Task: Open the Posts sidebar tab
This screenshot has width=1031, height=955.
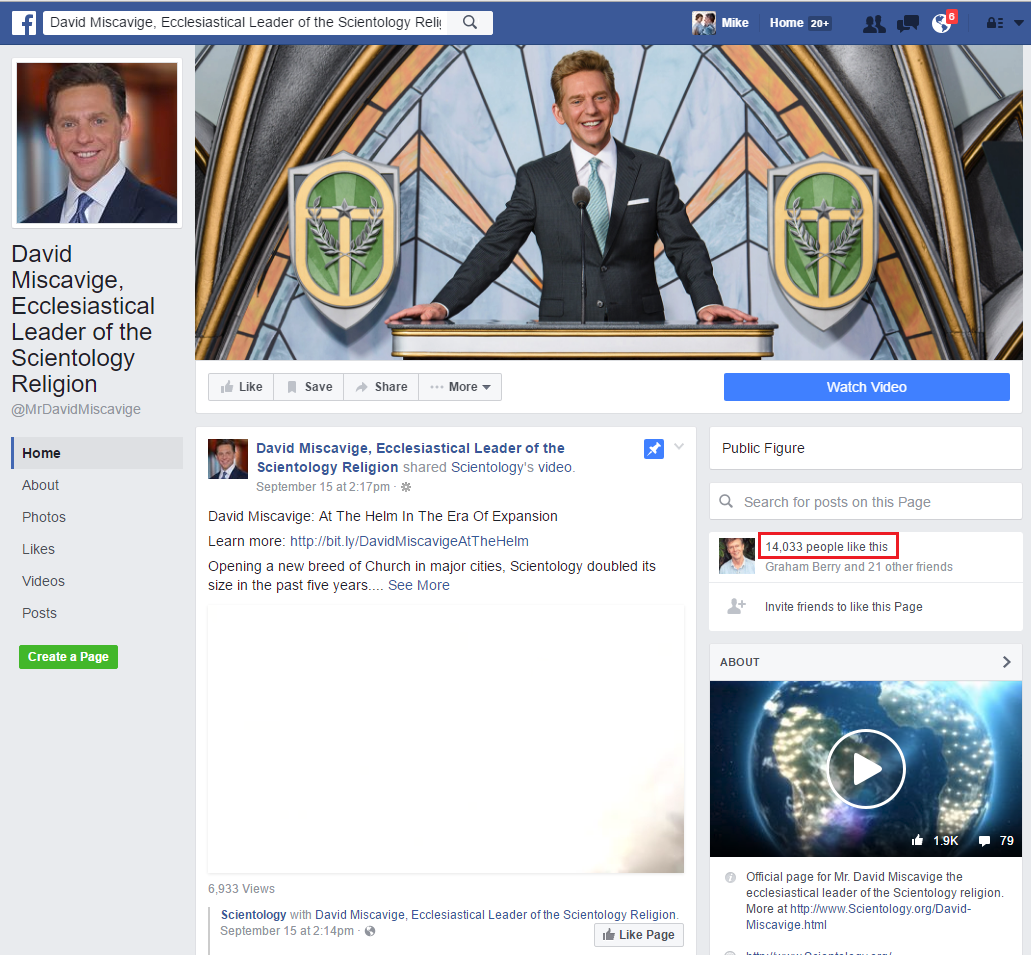Action: pos(39,613)
